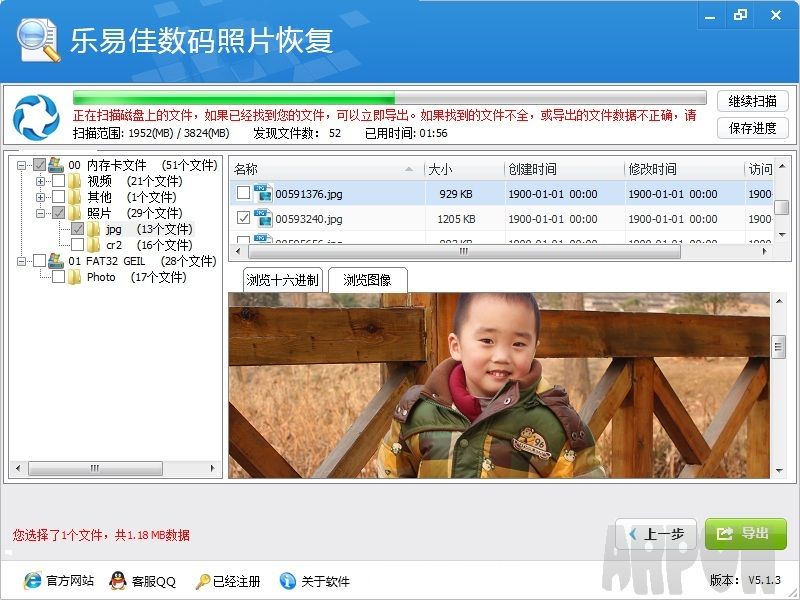Click the QQ penguin 客服QQ icon

(x=118, y=581)
